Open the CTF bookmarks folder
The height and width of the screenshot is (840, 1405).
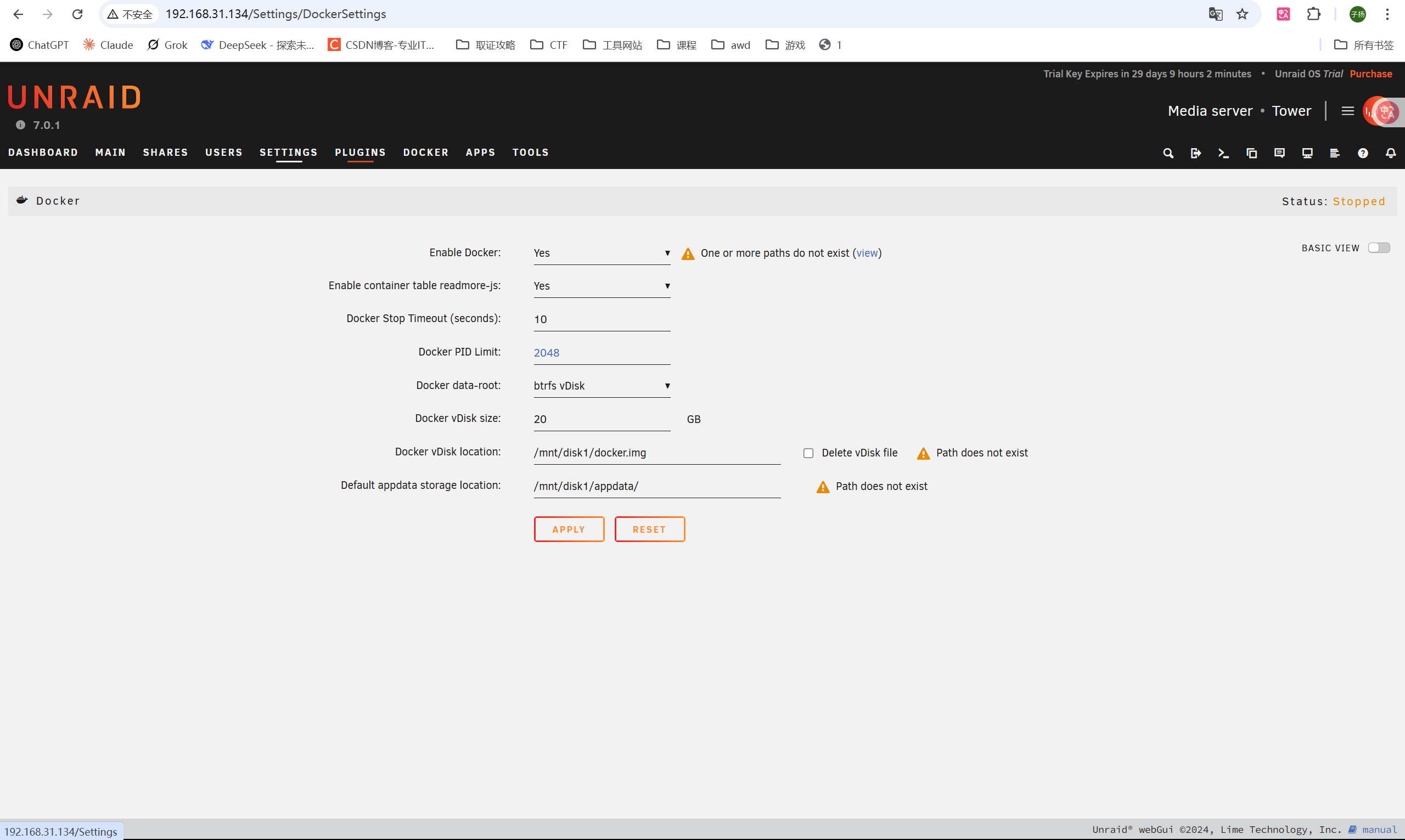[548, 45]
